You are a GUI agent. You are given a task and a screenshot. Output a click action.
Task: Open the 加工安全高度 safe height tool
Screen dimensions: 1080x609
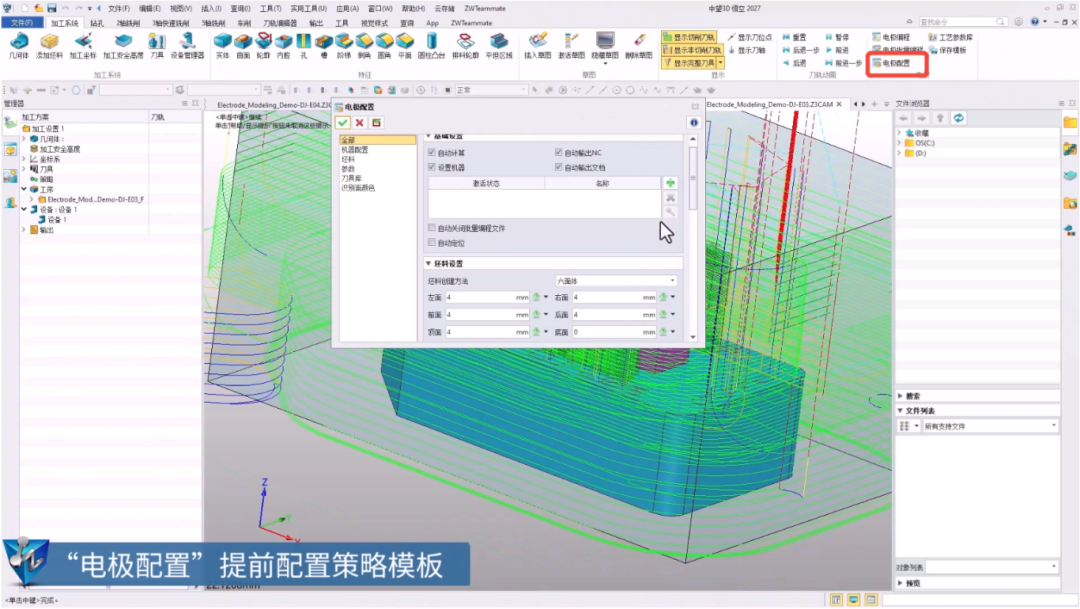[x=123, y=45]
